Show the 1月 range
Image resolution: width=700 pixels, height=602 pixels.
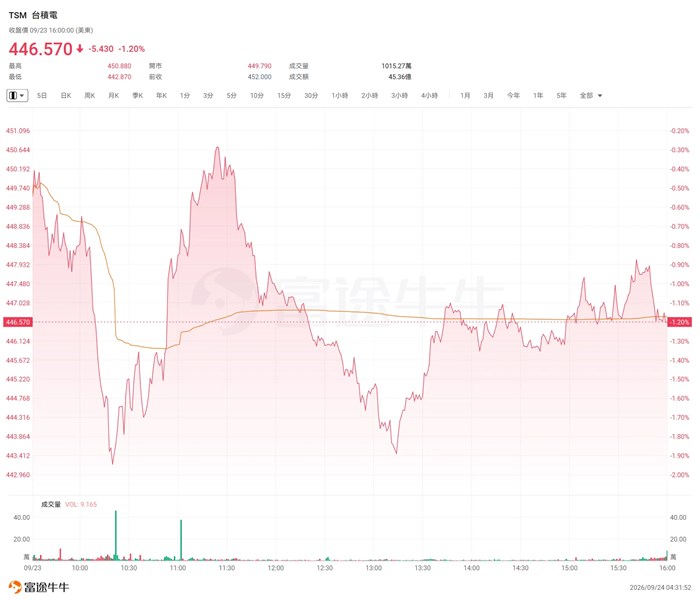[465, 96]
